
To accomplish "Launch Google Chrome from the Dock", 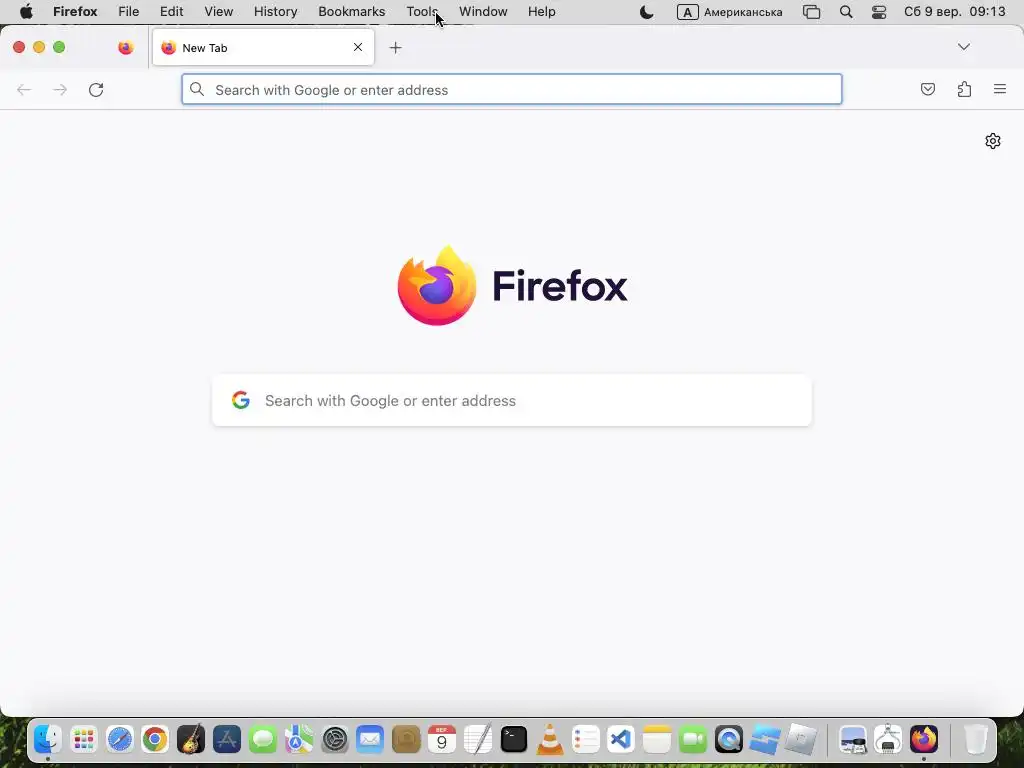I will coord(155,739).
